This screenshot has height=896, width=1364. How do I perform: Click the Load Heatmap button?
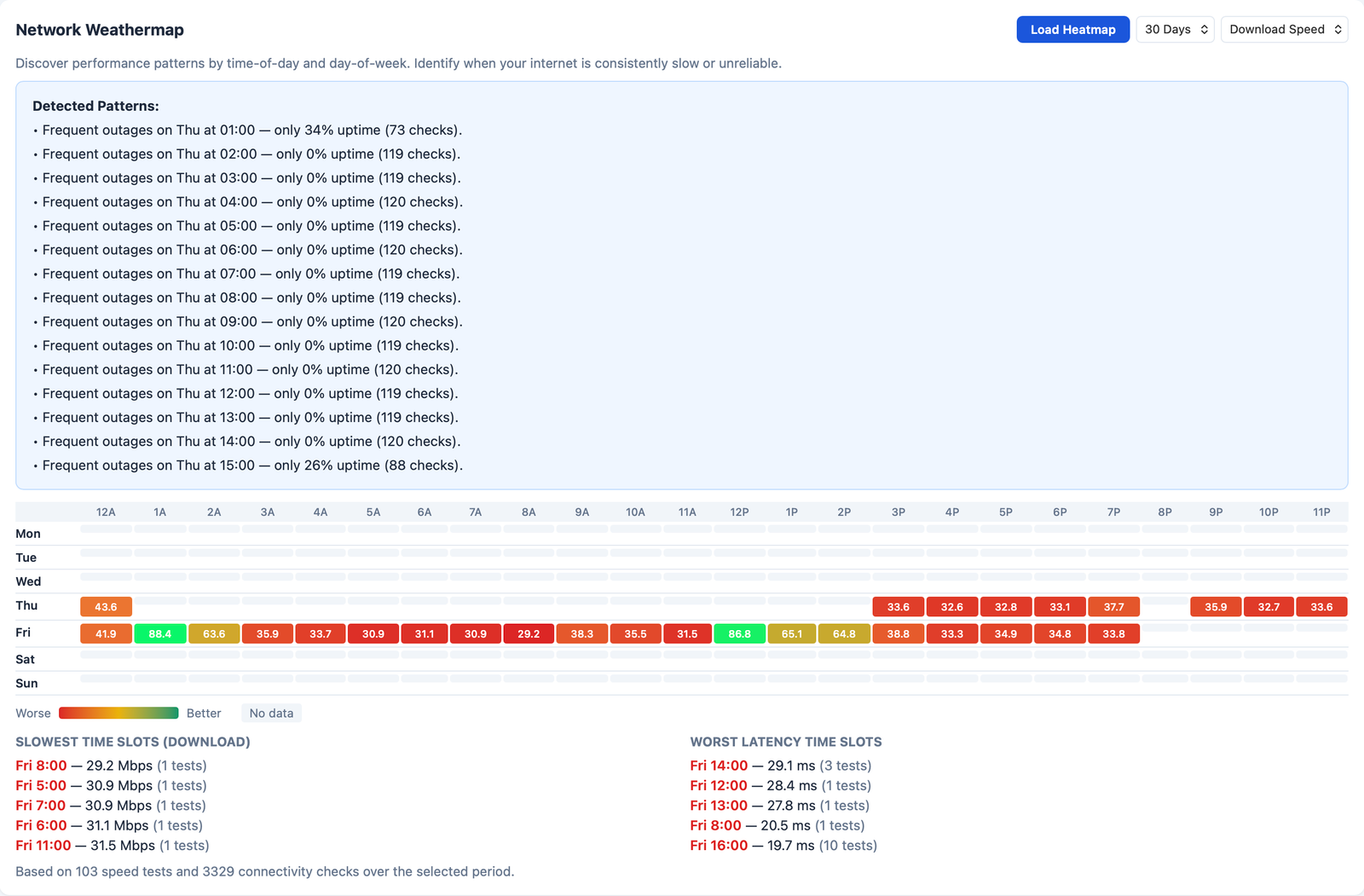click(x=1072, y=29)
